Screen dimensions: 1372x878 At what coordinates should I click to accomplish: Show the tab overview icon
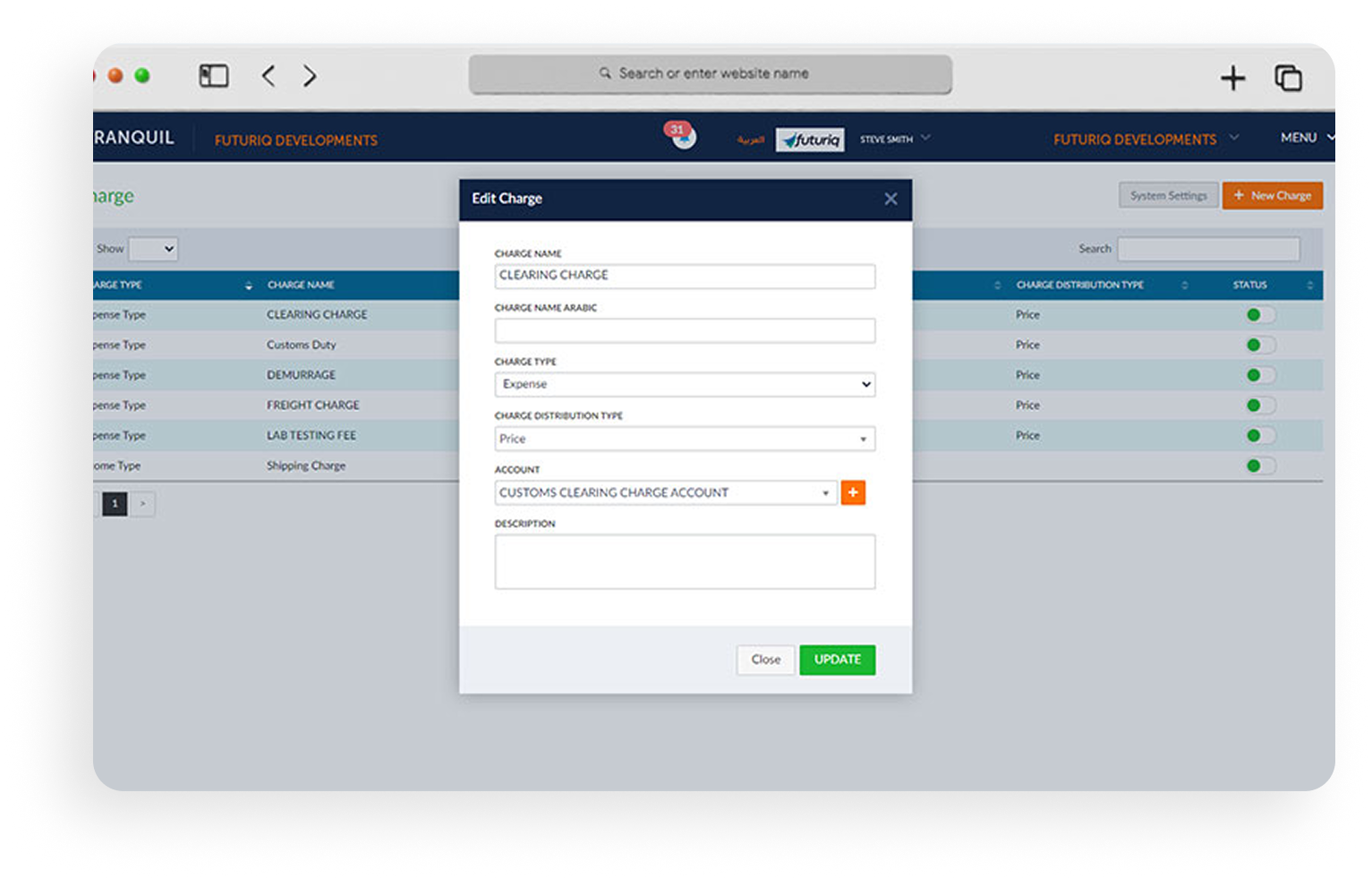pyautogui.click(x=1288, y=78)
